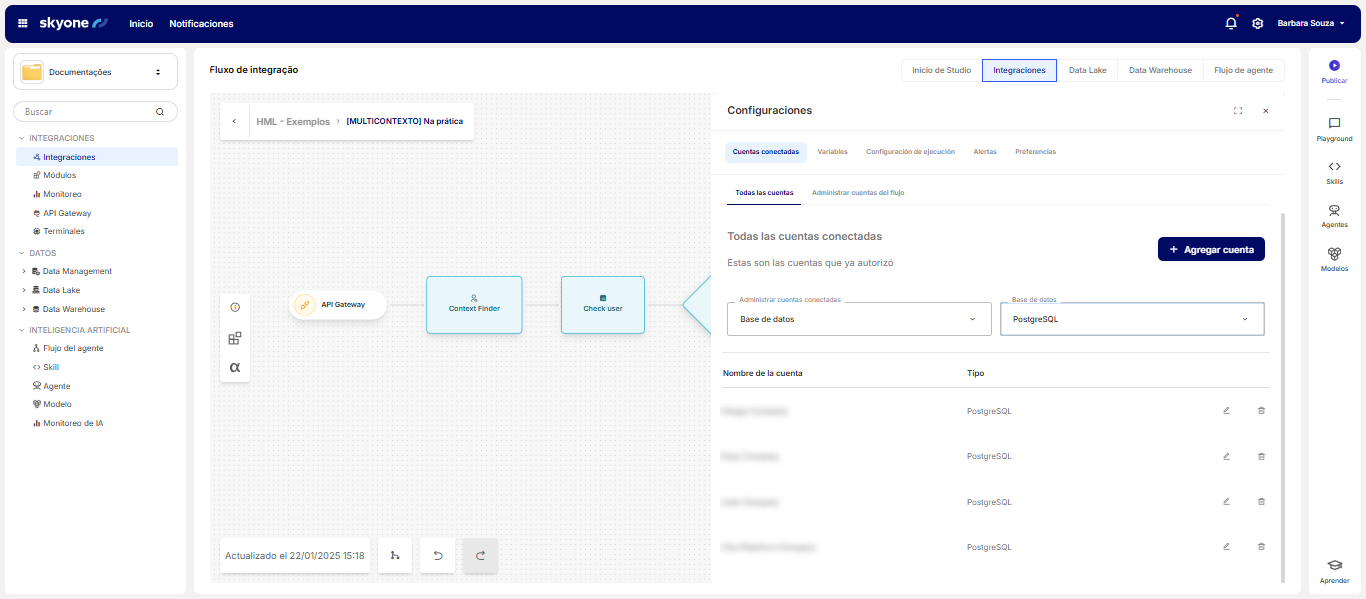Click the alpha symbol tool on canvas
The image size is (1366, 599).
[235, 367]
